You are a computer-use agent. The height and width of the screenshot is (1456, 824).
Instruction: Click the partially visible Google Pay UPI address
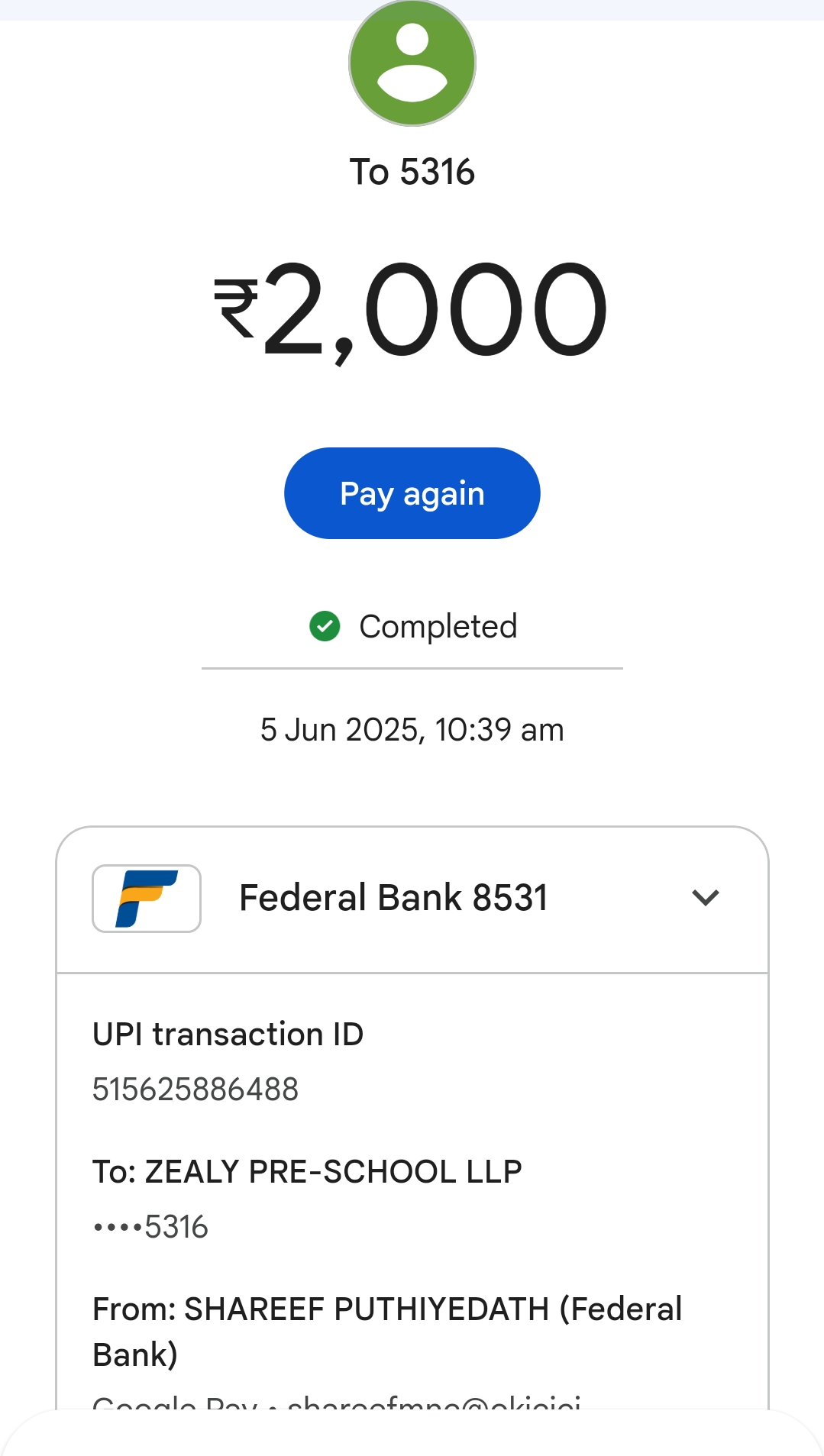336,1402
